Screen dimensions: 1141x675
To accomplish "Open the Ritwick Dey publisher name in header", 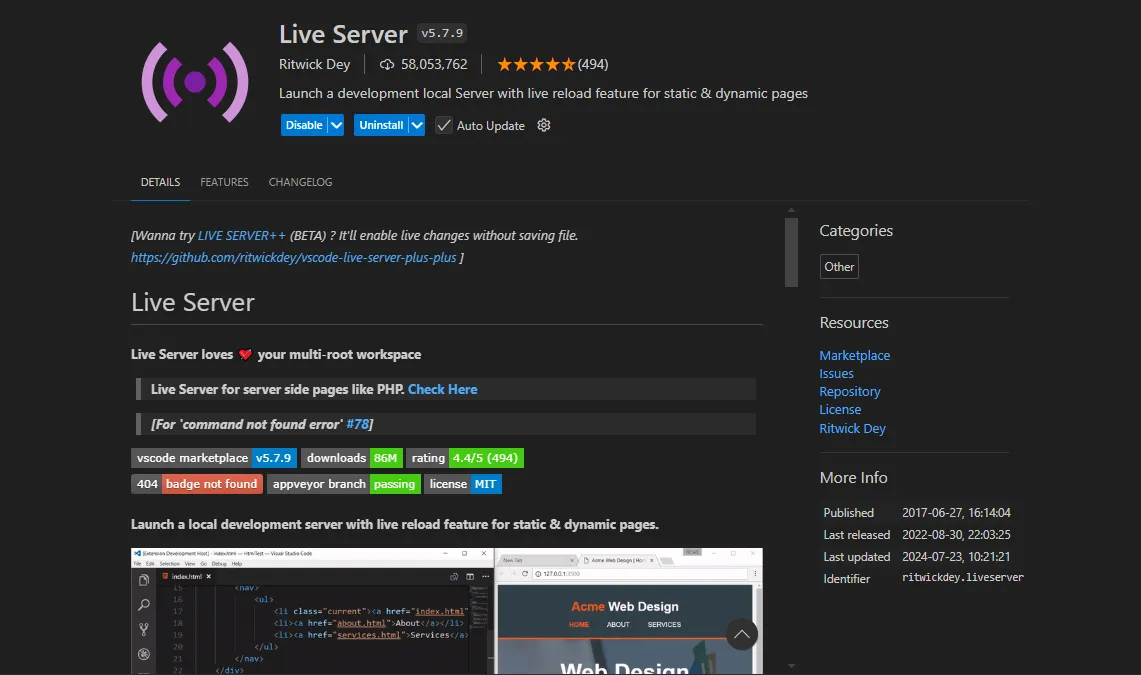I will (x=314, y=64).
